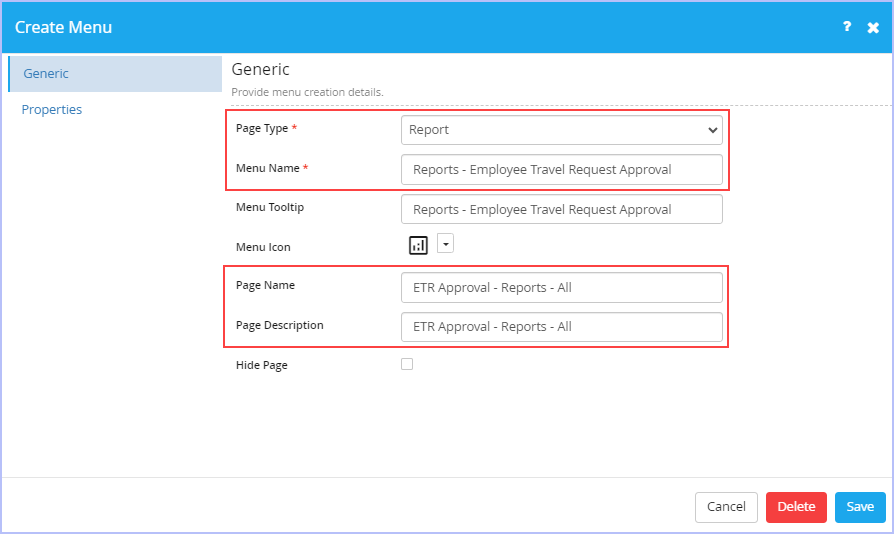The image size is (894, 534).
Task: Focus the Page Description input field
Action: coord(562,327)
